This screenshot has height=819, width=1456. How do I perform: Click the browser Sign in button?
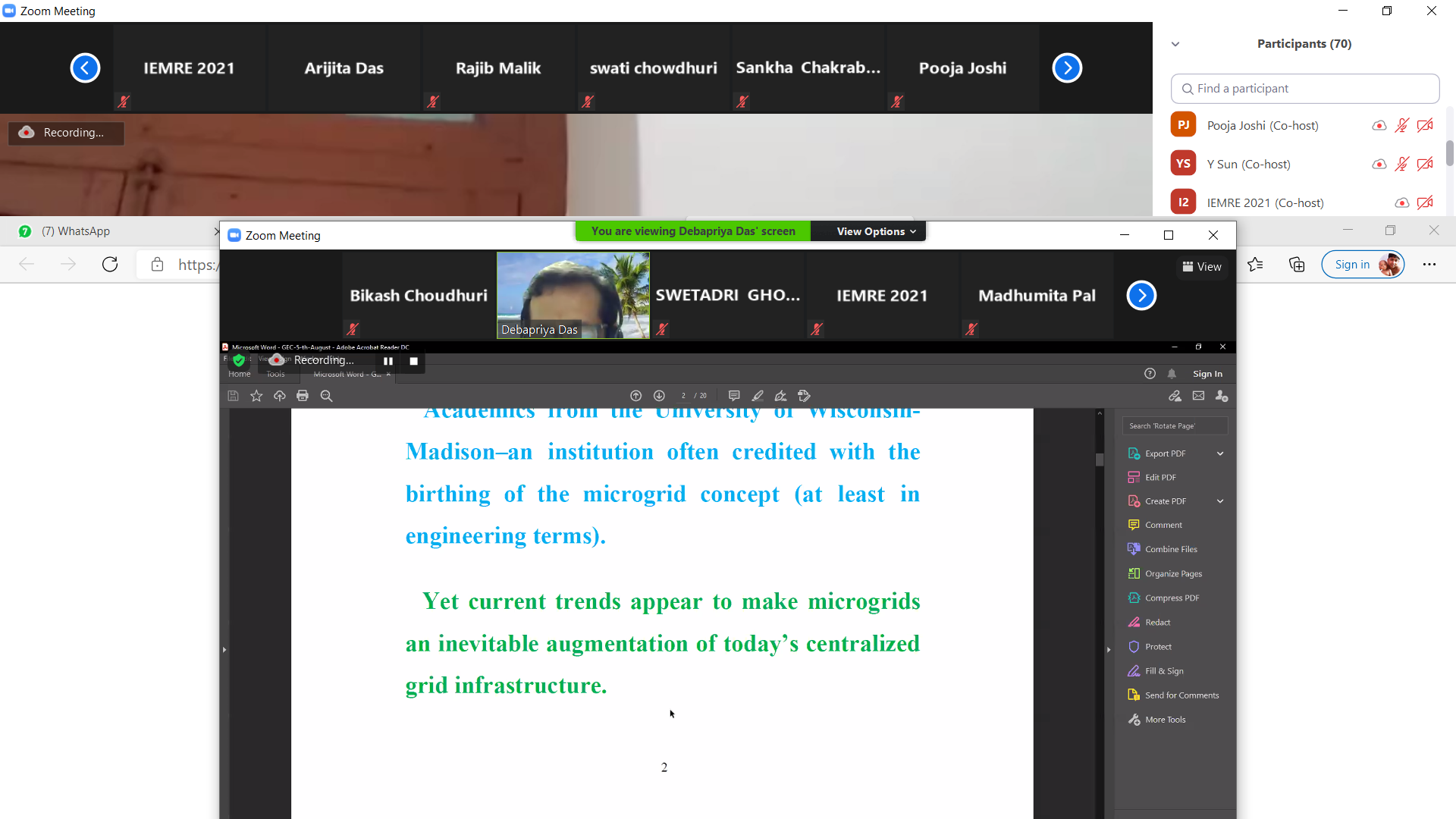pos(1352,265)
